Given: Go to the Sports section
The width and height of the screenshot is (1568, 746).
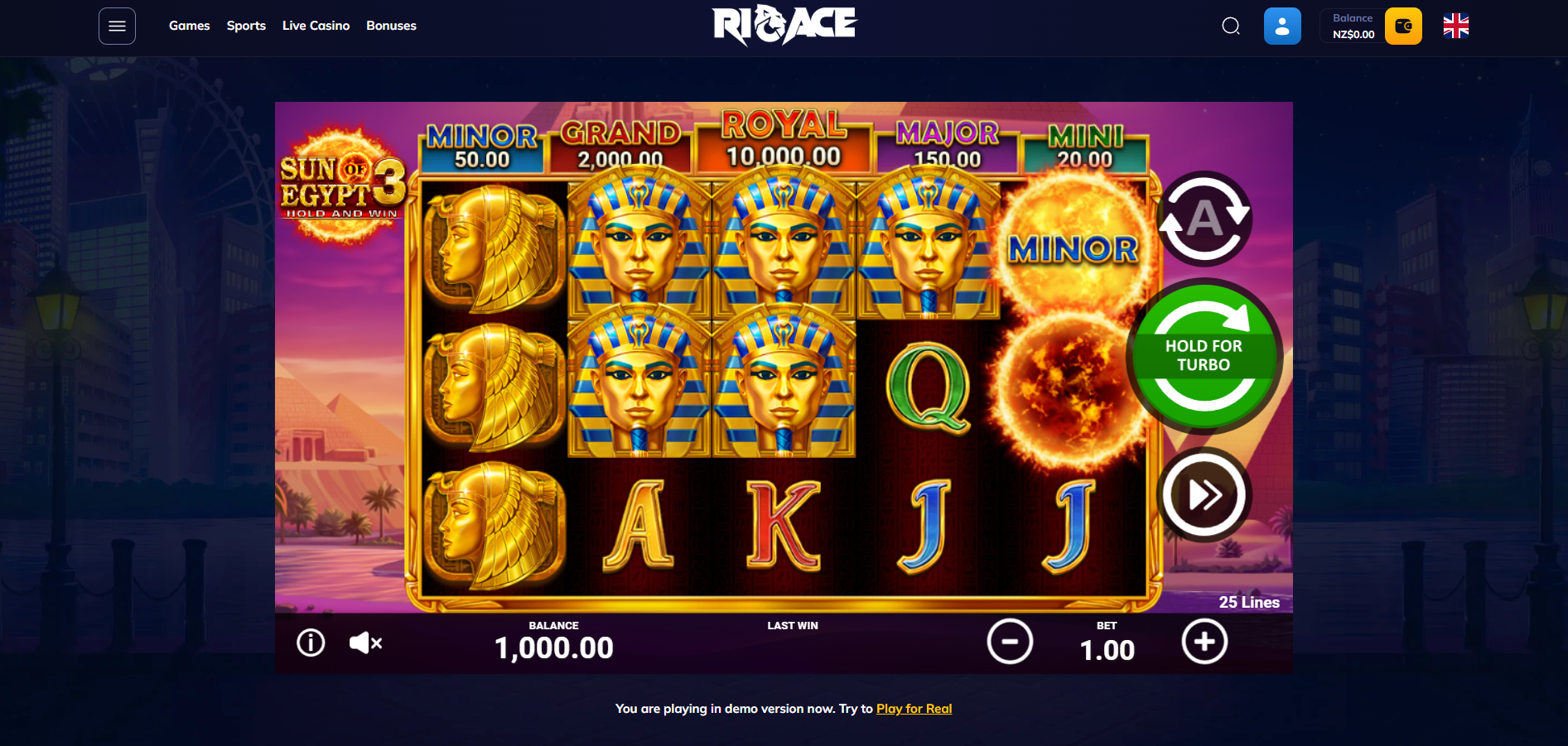Looking at the screenshot, I should [246, 26].
